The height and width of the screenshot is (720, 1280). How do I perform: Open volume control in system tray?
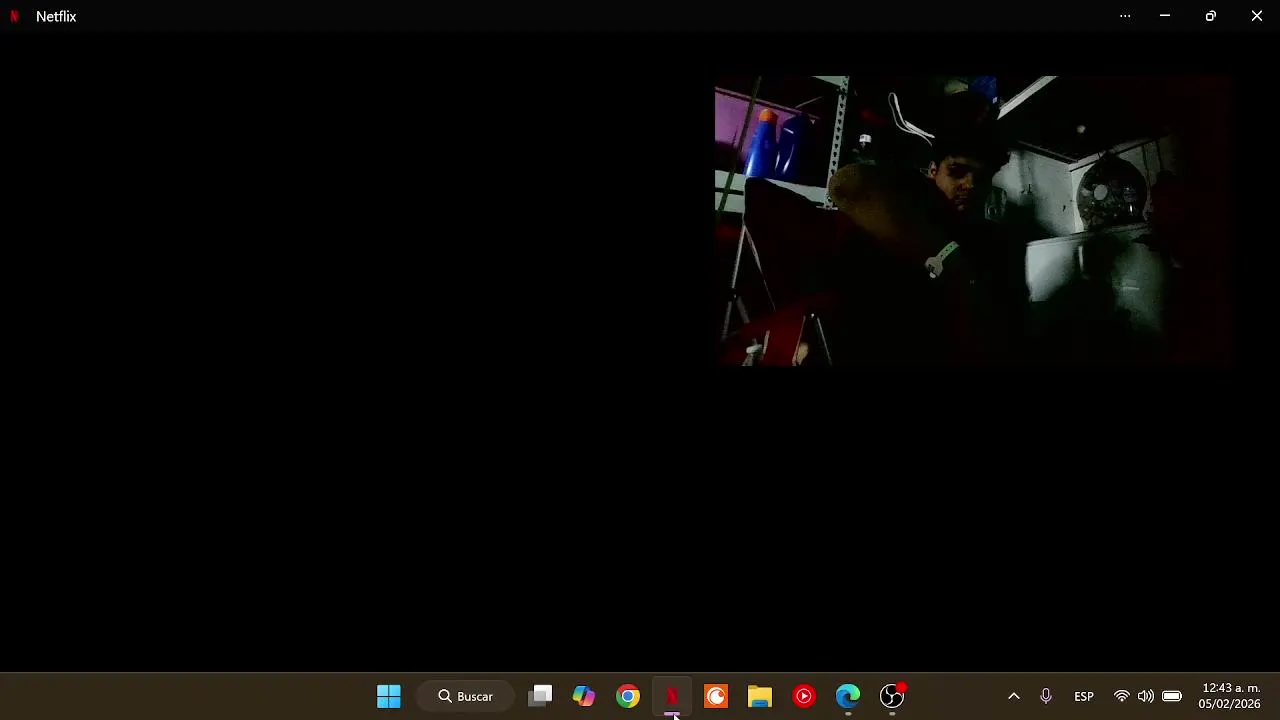(x=1146, y=696)
